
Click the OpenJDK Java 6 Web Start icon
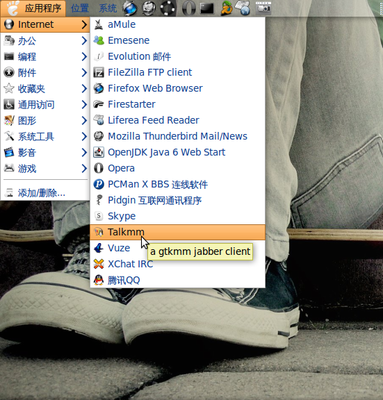98,152
